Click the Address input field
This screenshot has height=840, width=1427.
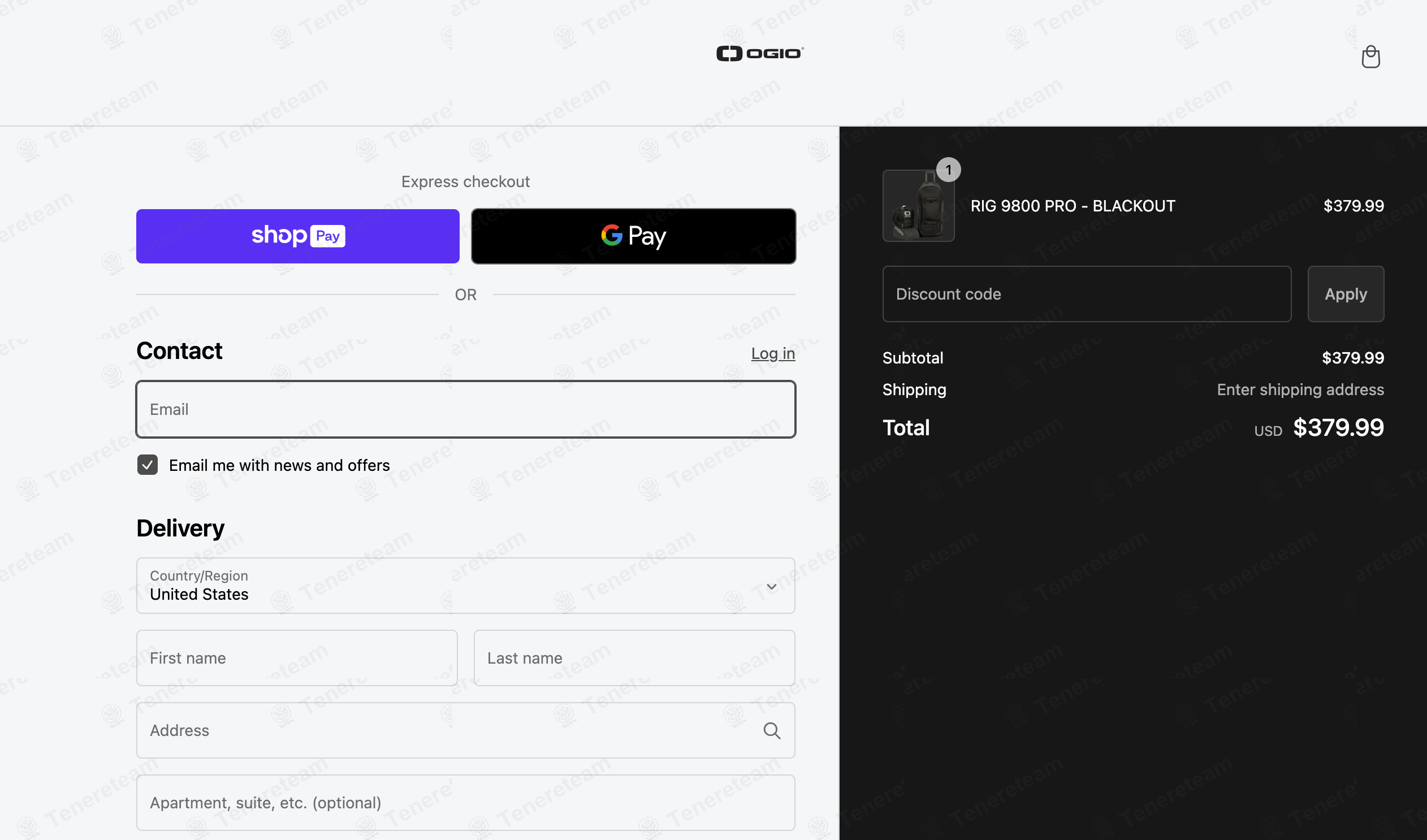point(447,730)
